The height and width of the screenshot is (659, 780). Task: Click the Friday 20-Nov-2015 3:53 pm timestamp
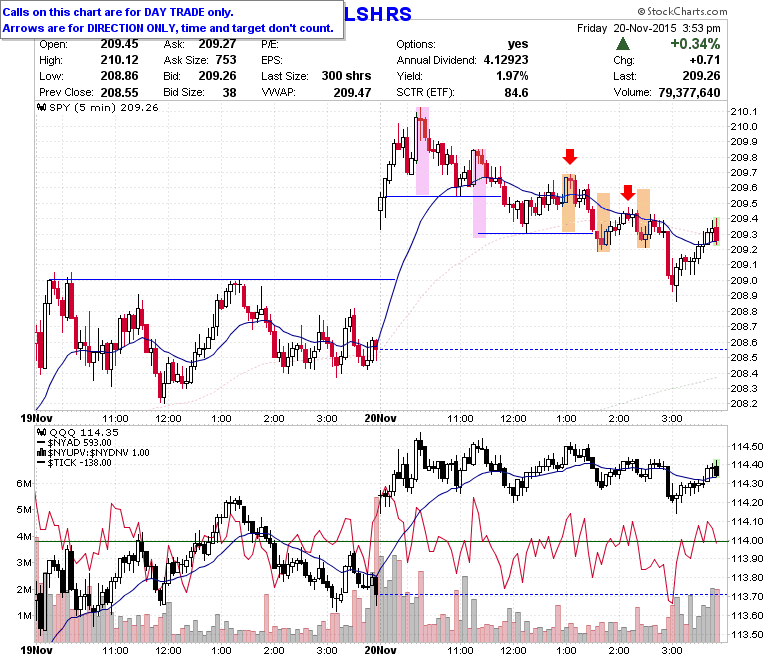(x=648, y=28)
